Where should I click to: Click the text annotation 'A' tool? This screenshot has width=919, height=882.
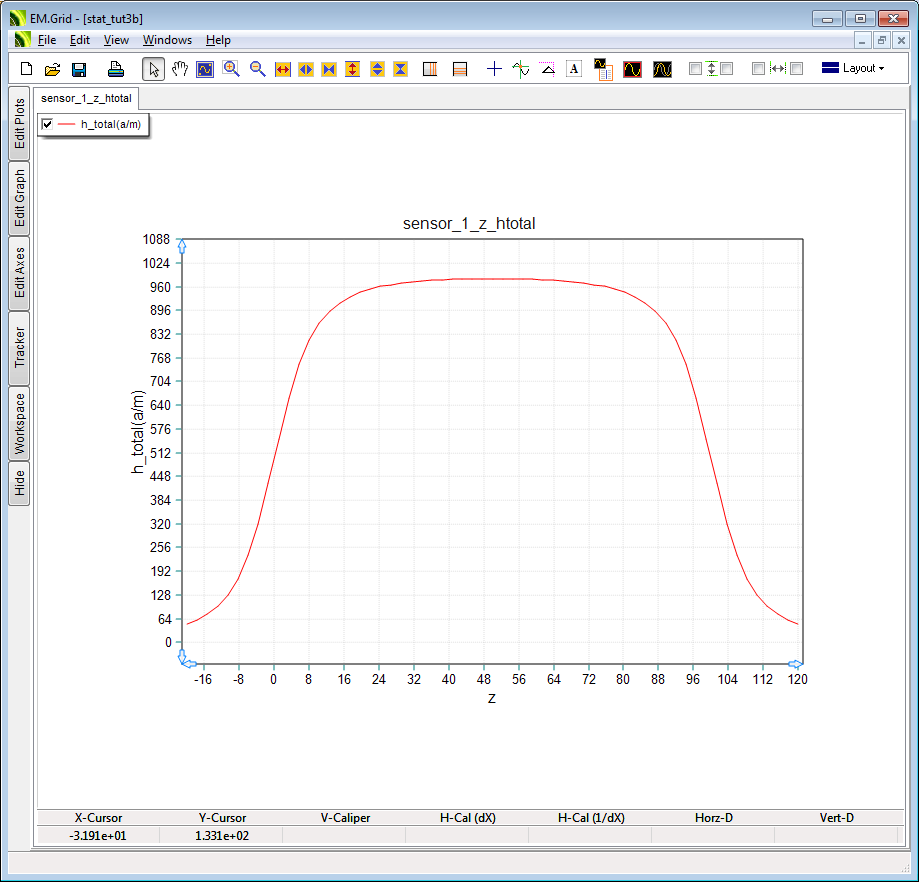pyautogui.click(x=574, y=69)
